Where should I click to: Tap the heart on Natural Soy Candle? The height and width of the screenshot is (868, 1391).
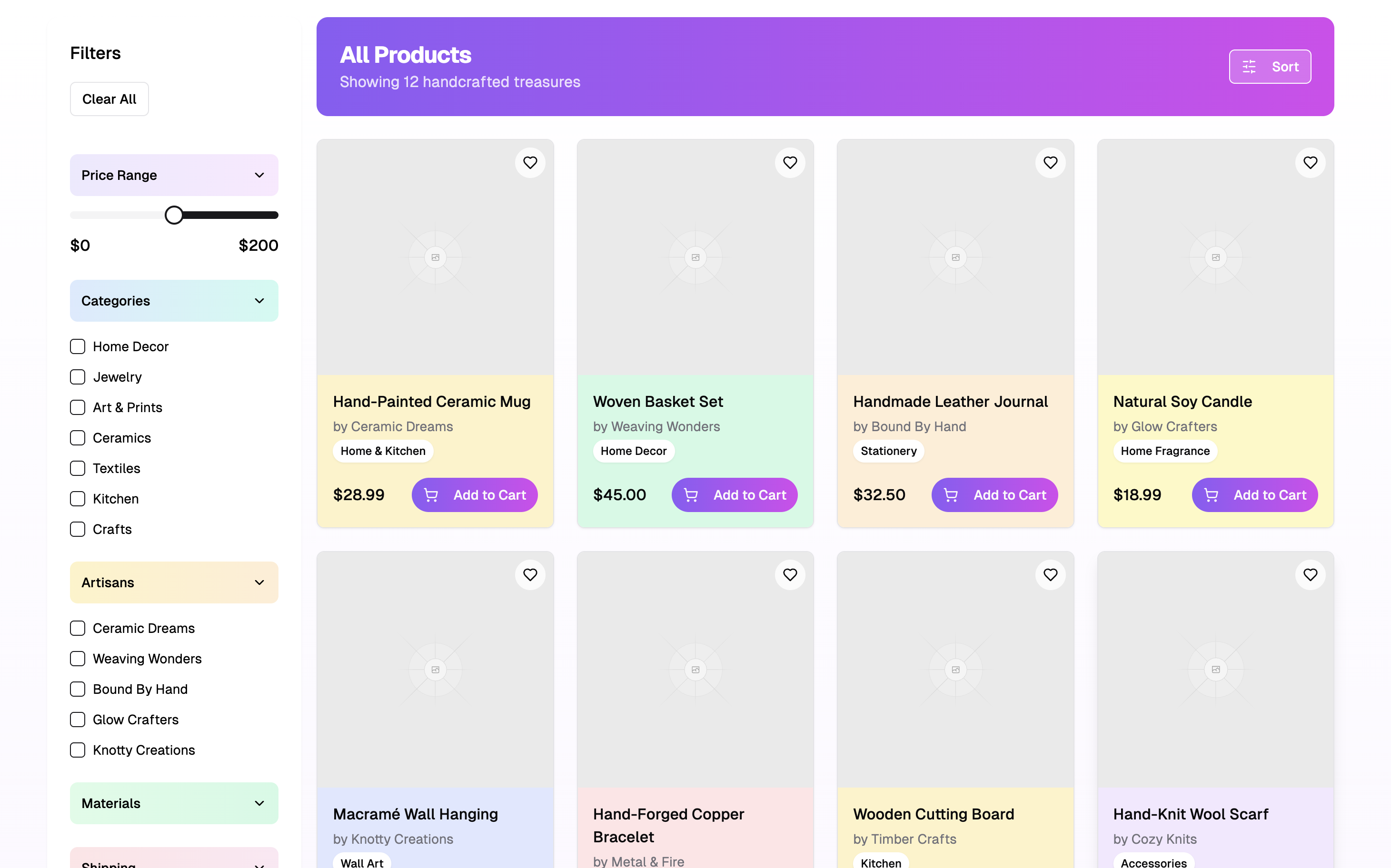(x=1310, y=163)
